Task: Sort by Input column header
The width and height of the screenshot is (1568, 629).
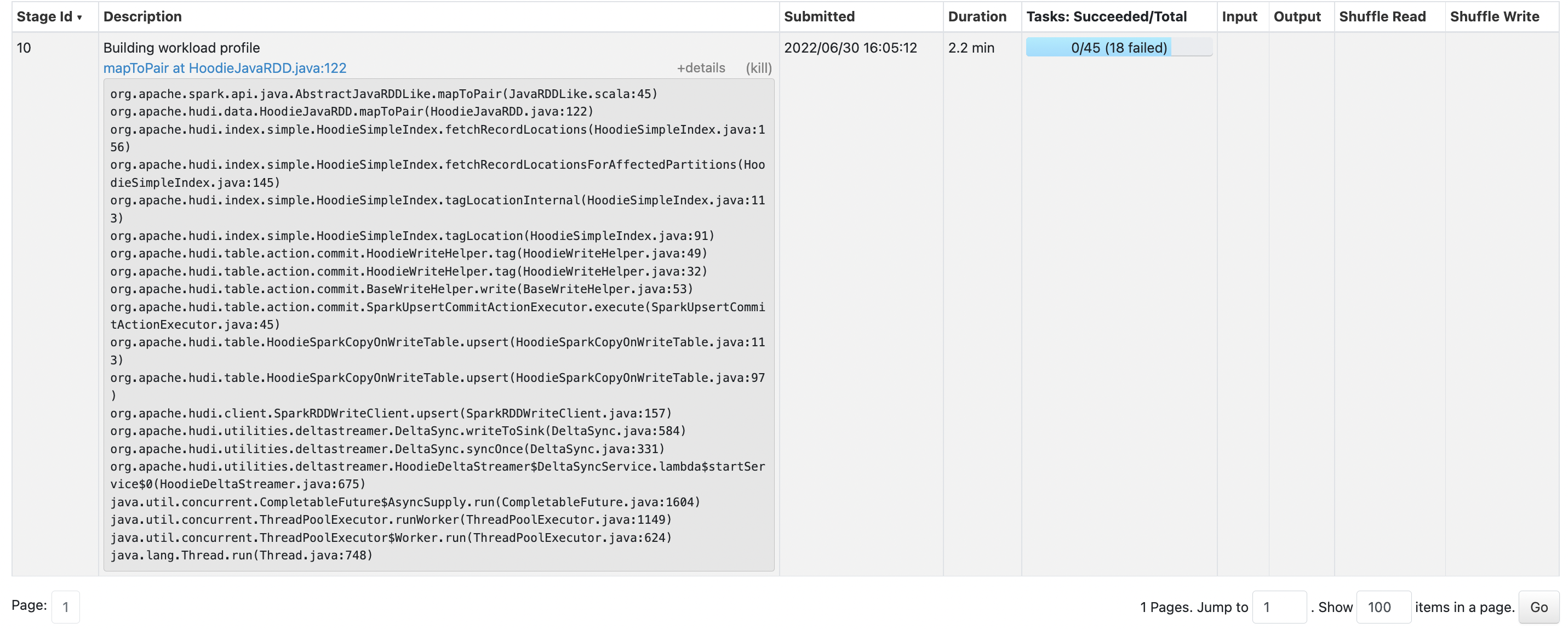Action: pos(1239,16)
